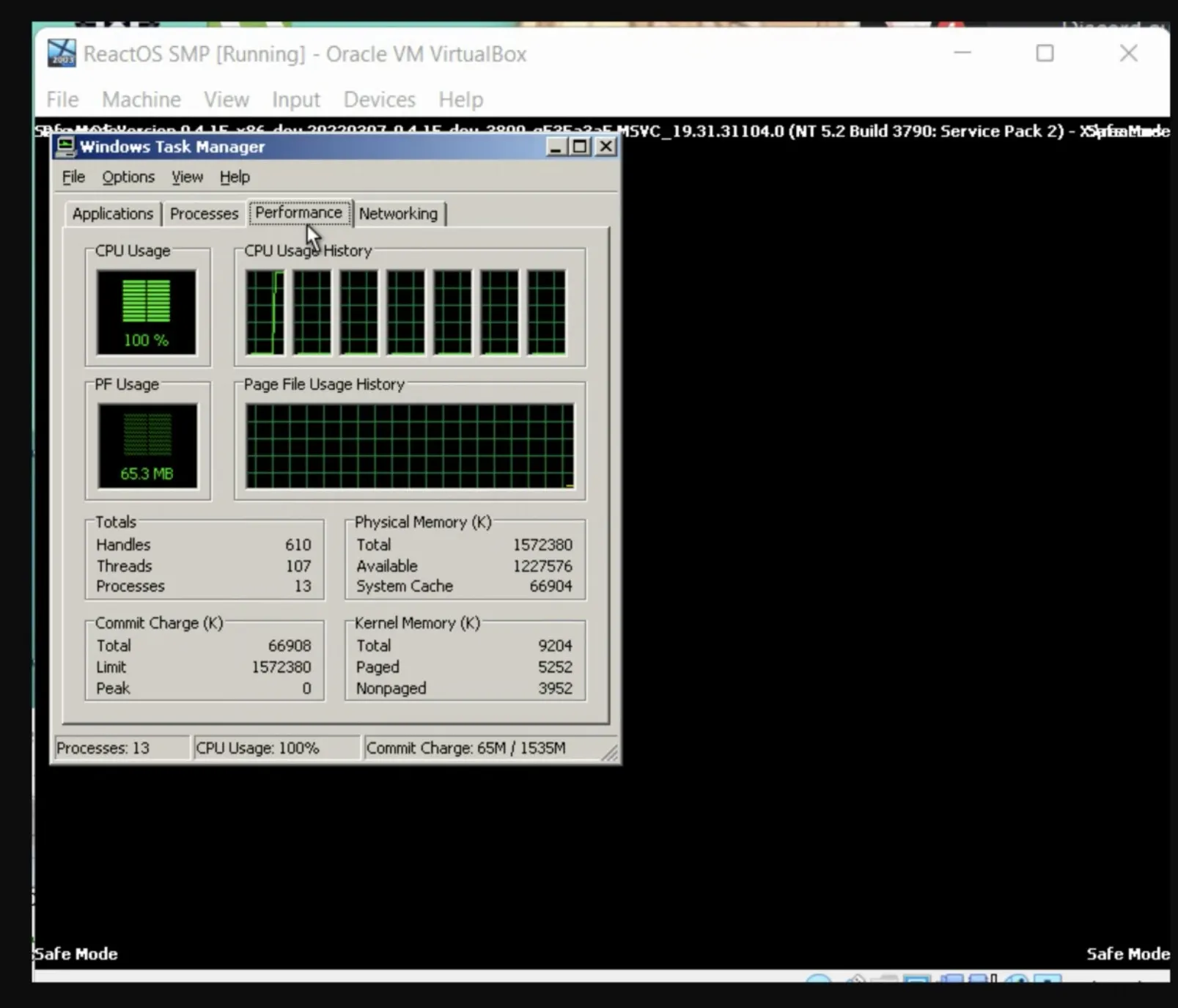The width and height of the screenshot is (1178, 1008).
Task: Click the Page File Usage History graph
Action: coord(410,445)
